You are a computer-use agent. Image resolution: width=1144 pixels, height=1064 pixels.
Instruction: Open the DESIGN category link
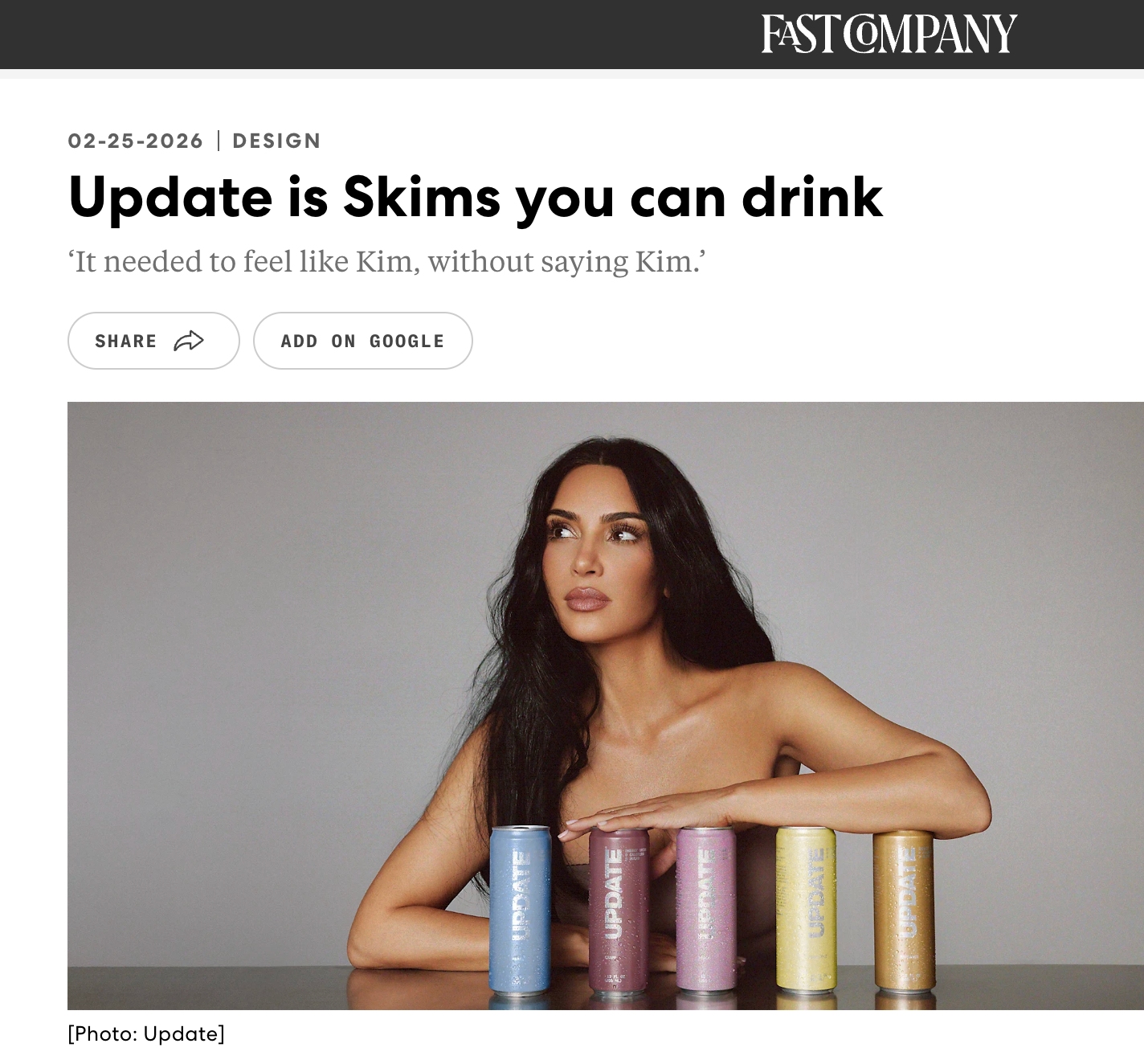276,141
